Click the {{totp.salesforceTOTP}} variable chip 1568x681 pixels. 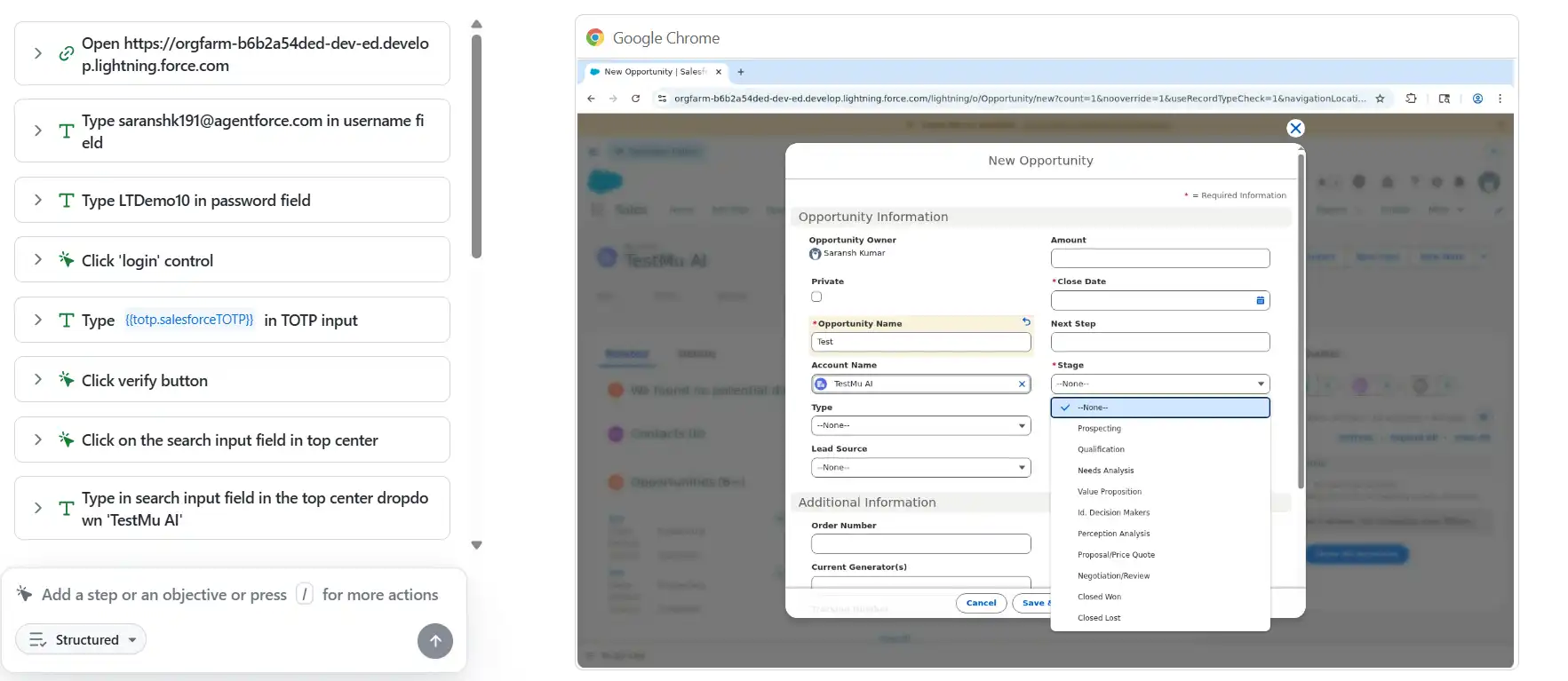point(189,320)
